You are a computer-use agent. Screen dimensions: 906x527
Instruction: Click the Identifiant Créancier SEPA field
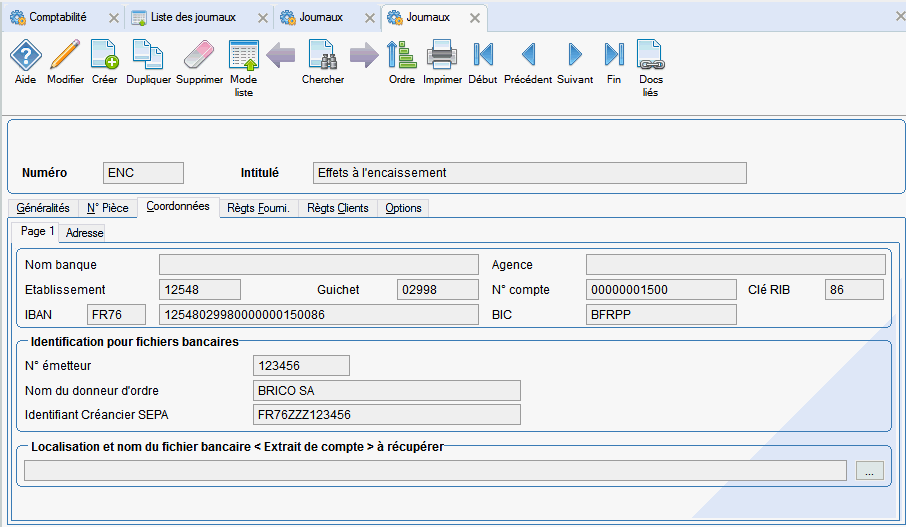387,415
